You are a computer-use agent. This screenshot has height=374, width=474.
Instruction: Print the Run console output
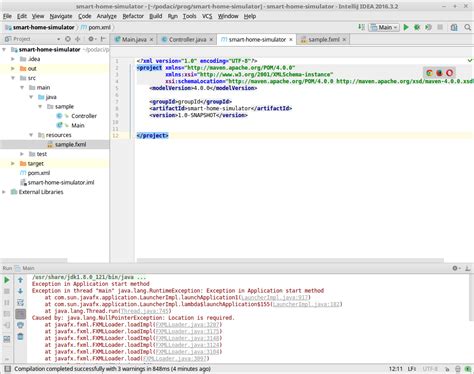tap(20, 325)
